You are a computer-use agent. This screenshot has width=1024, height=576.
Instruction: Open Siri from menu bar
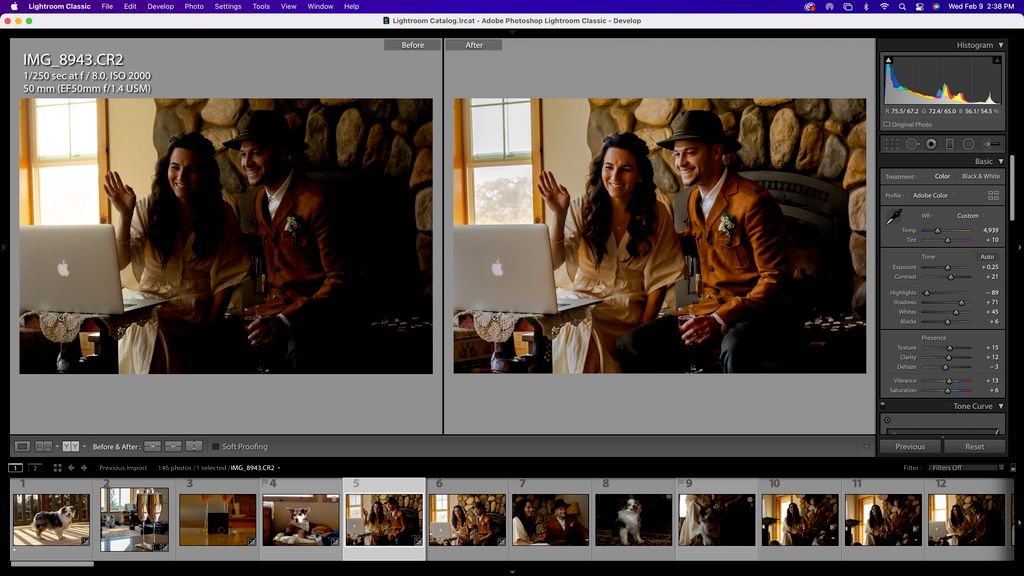coord(936,7)
